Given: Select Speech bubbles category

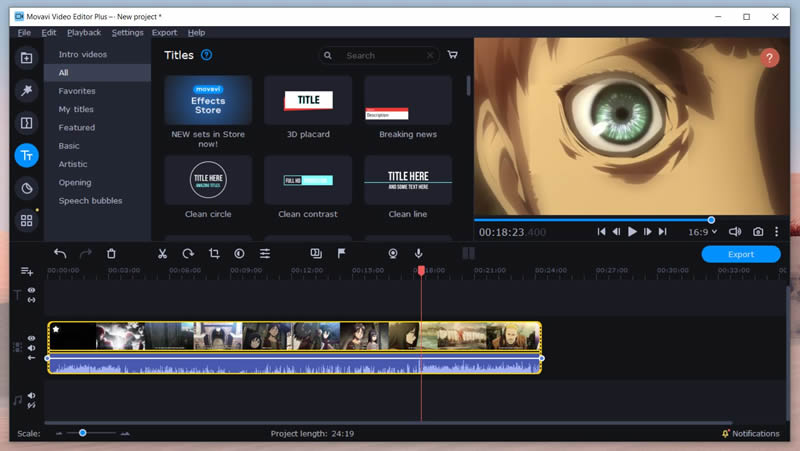Looking at the screenshot, I should tap(90, 201).
